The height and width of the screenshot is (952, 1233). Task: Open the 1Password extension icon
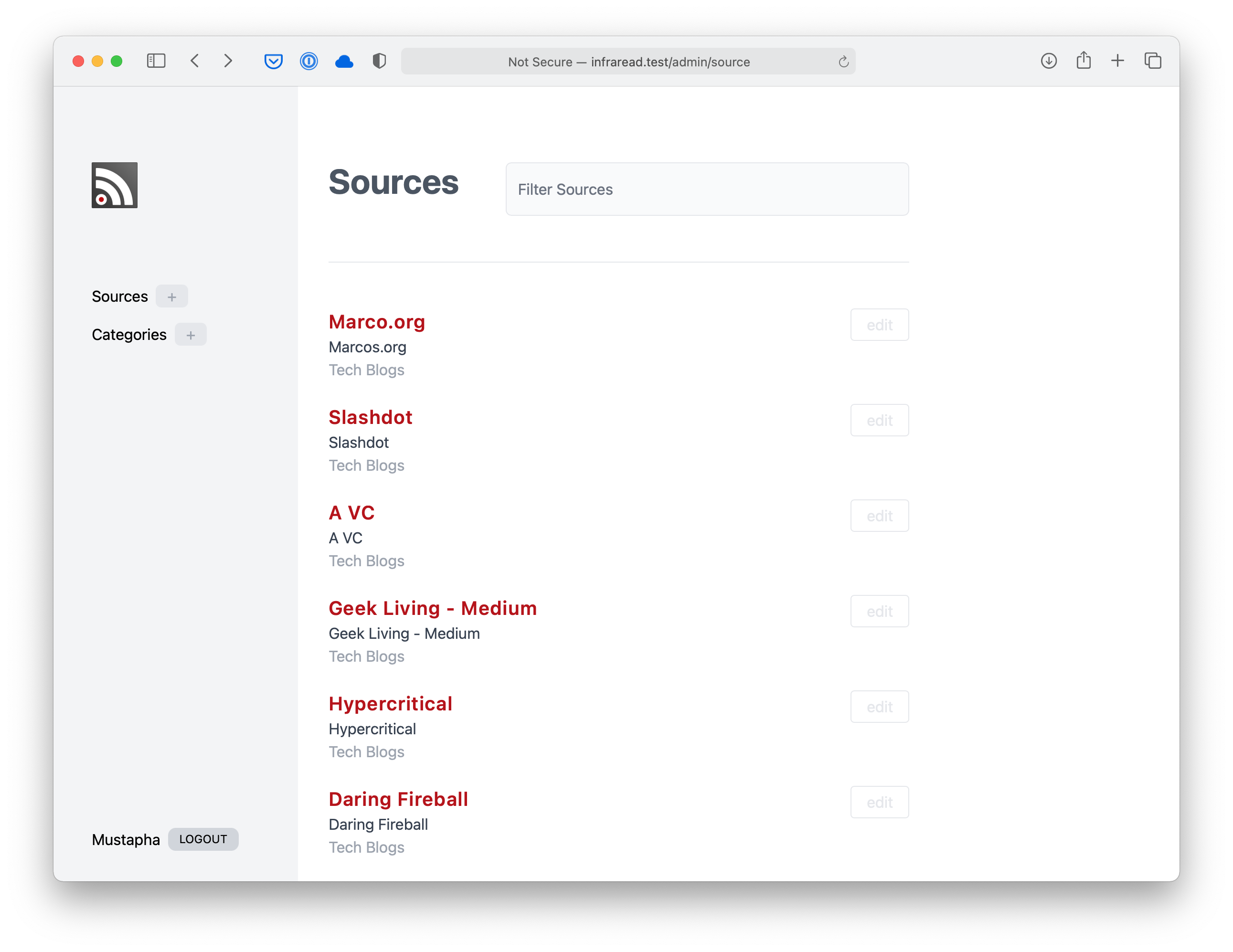pos(309,61)
